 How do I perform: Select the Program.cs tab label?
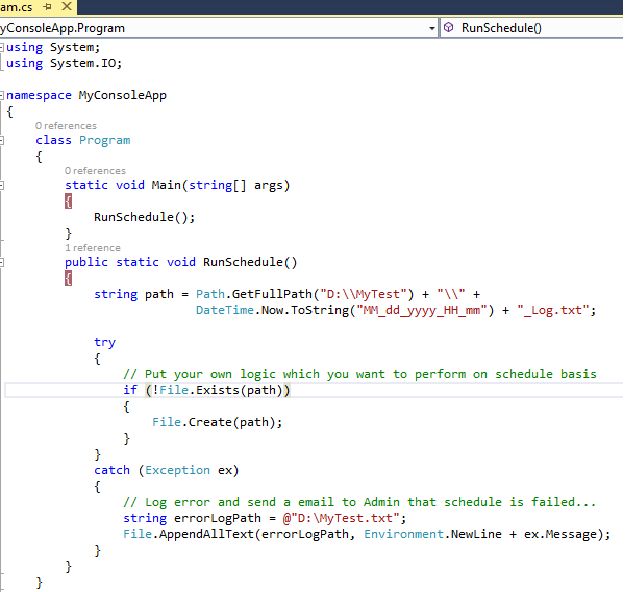[18, 6]
